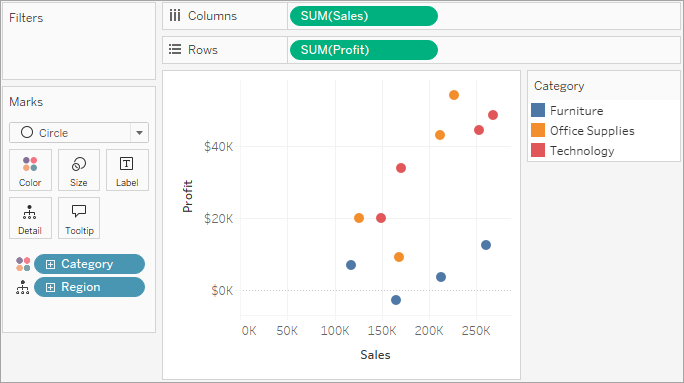
Task: Click the blue mark below zero profit
Action: coord(396,300)
